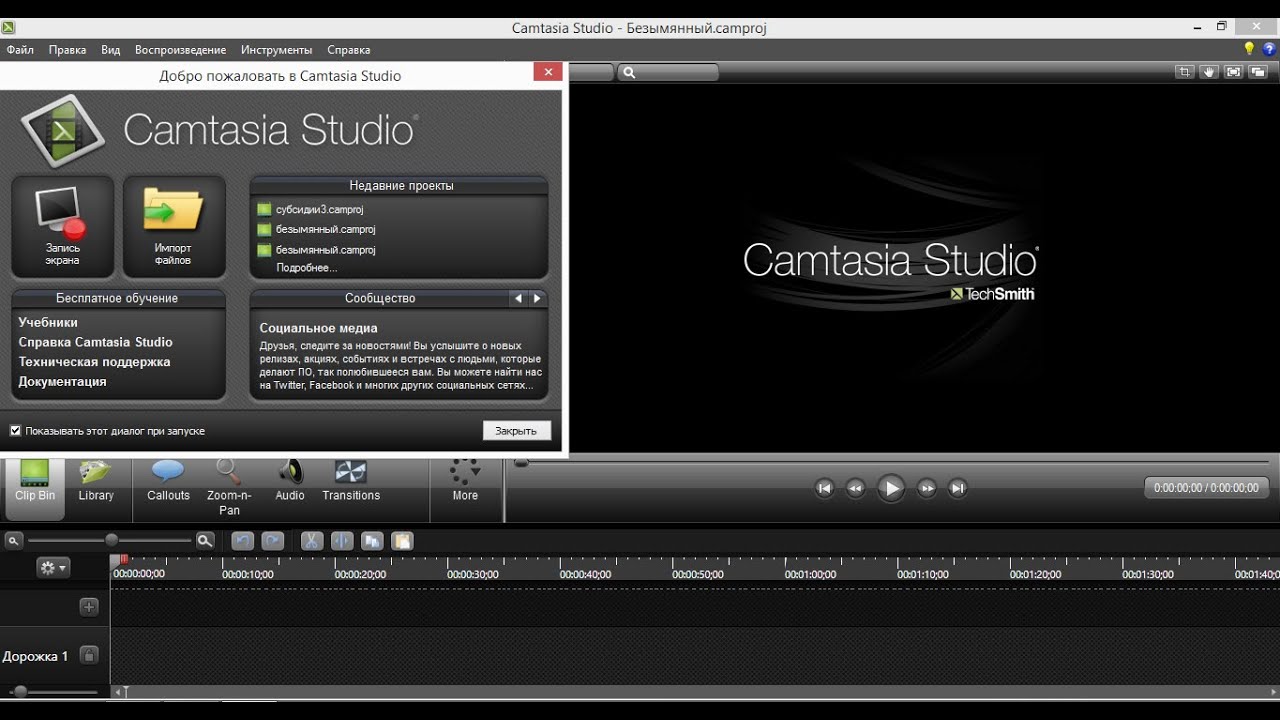Click the track height slider
Image resolution: width=1280 pixels, height=720 pixels.
[52, 692]
